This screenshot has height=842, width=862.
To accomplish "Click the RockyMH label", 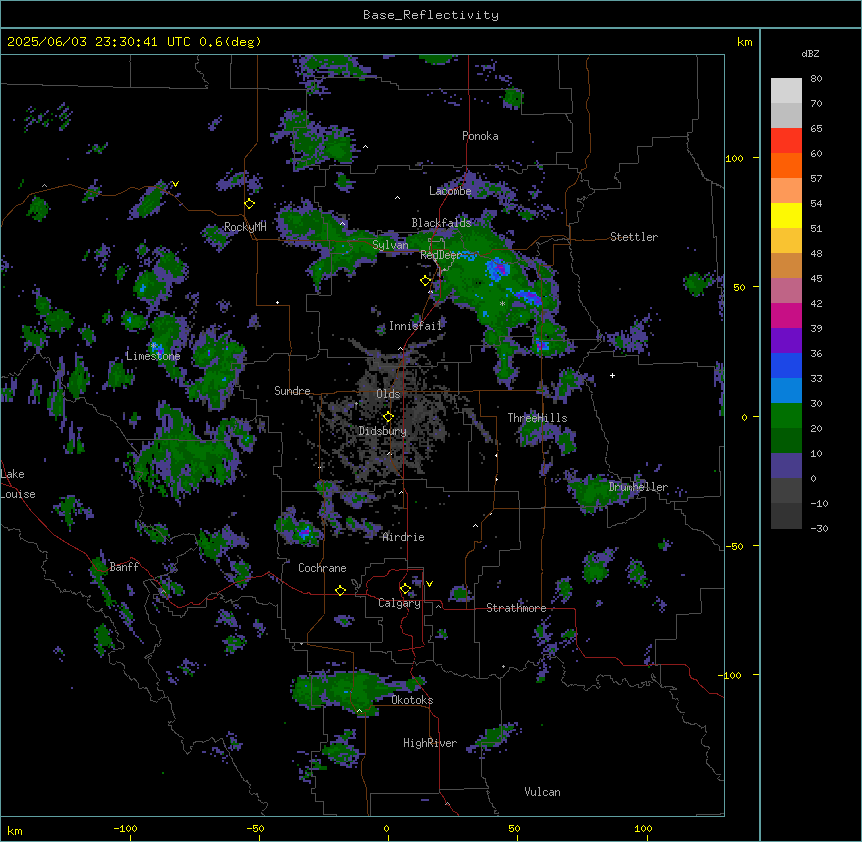I will [245, 227].
